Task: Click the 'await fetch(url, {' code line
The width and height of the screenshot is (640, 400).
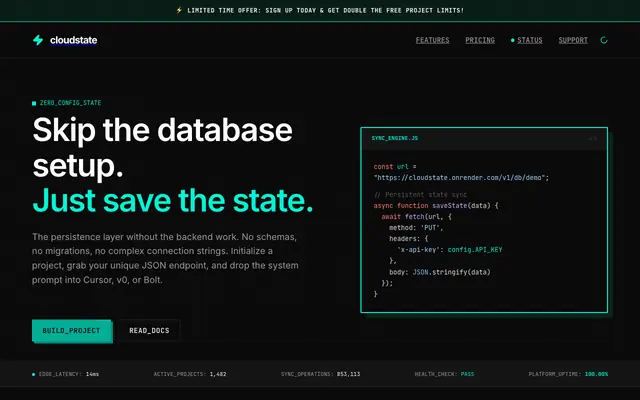Action: click(x=416, y=217)
